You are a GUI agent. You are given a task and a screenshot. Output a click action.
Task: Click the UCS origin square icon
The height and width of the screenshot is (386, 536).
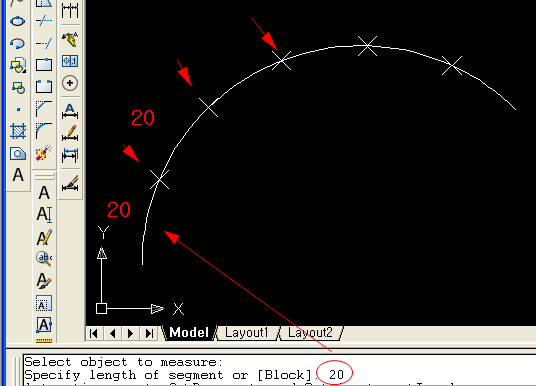pyautogui.click(x=102, y=308)
